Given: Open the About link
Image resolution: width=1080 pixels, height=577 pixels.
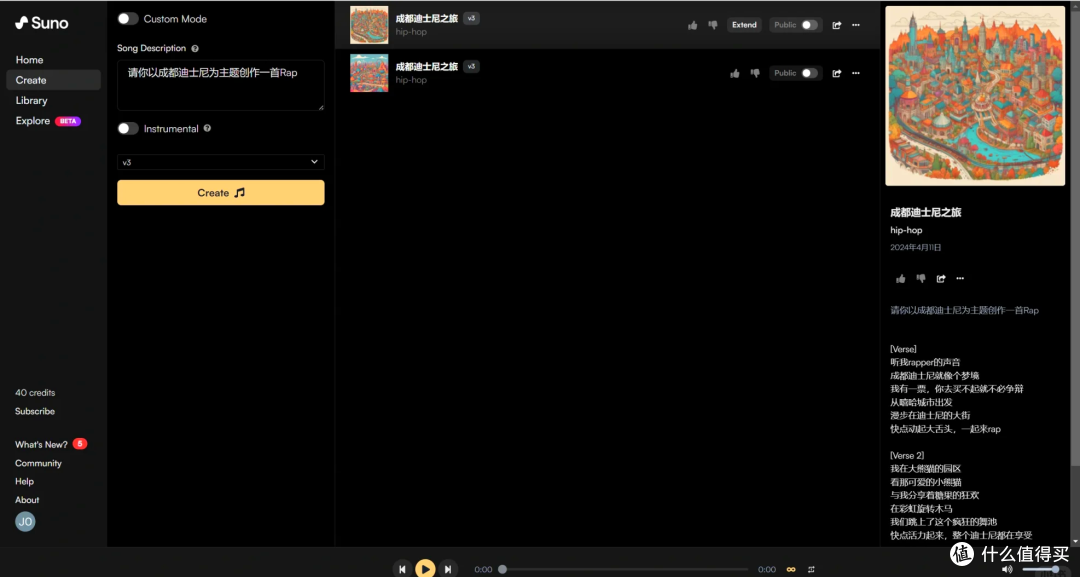Looking at the screenshot, I should pos(27,500).
